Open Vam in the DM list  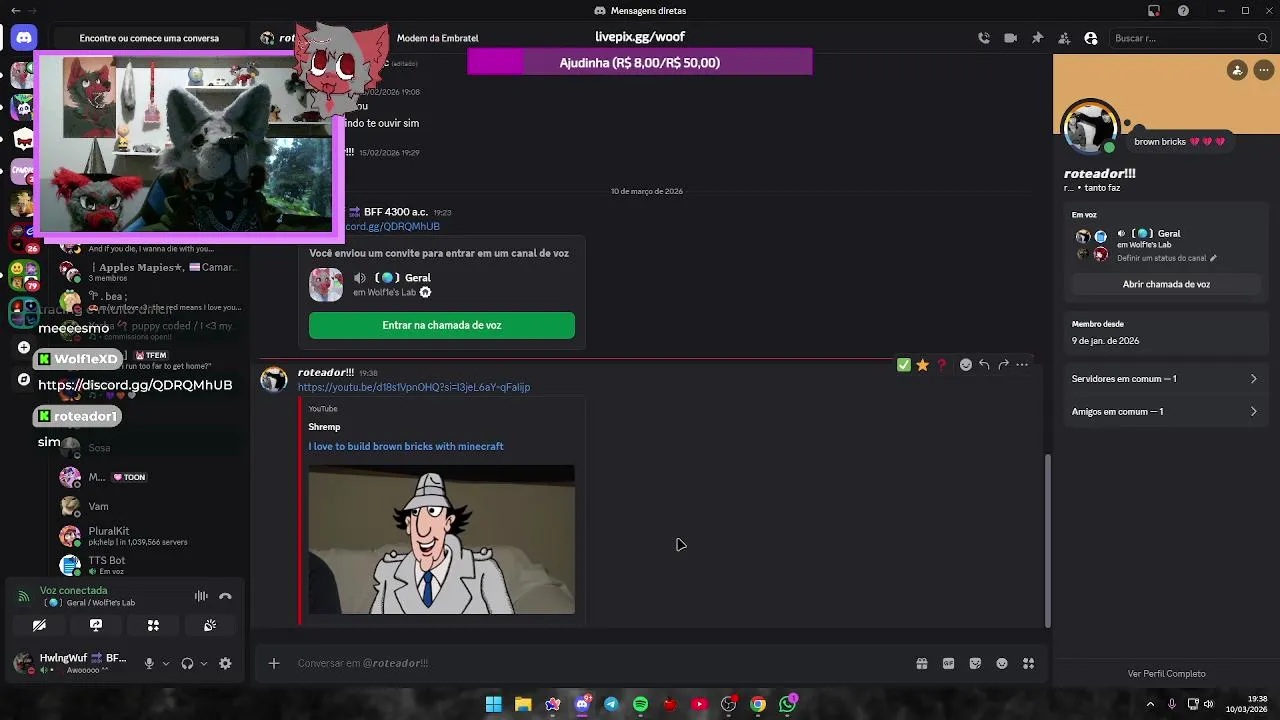(x=150, y=506)
